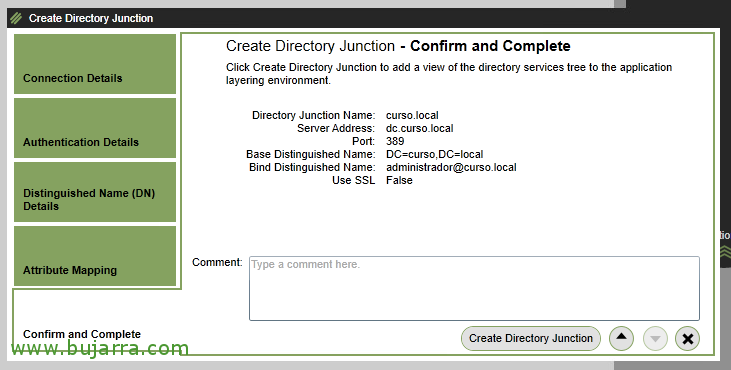Click the striped logo icon in title bar
Screen dimensions: 731x370
click(x=16, y=18)
